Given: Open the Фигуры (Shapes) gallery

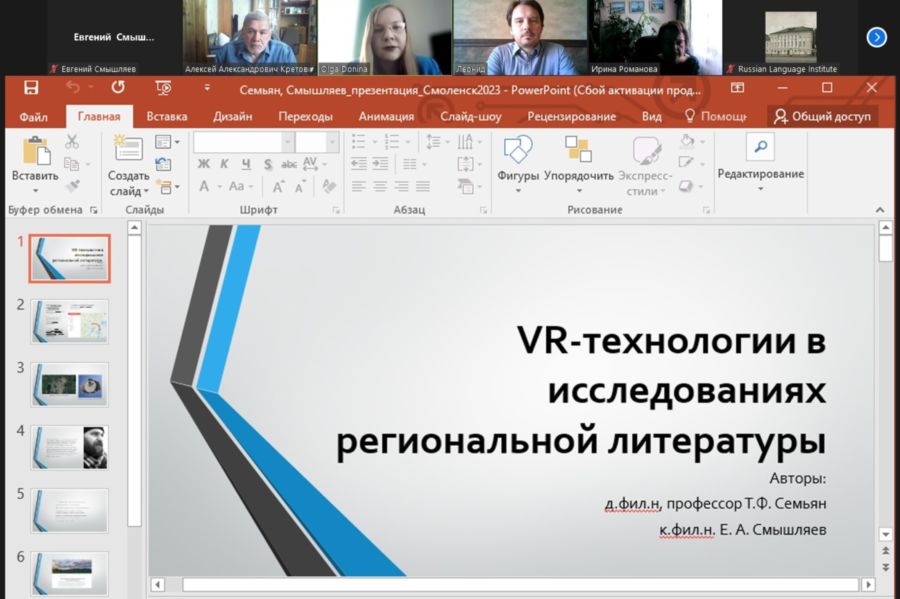Looking at the screenshot, I should [x=517, y=151].
